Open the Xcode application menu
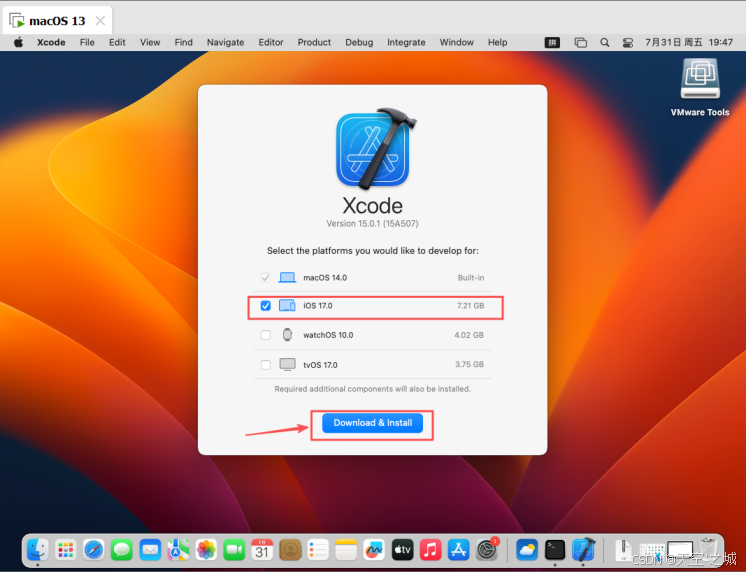 [x=51, y=42]
